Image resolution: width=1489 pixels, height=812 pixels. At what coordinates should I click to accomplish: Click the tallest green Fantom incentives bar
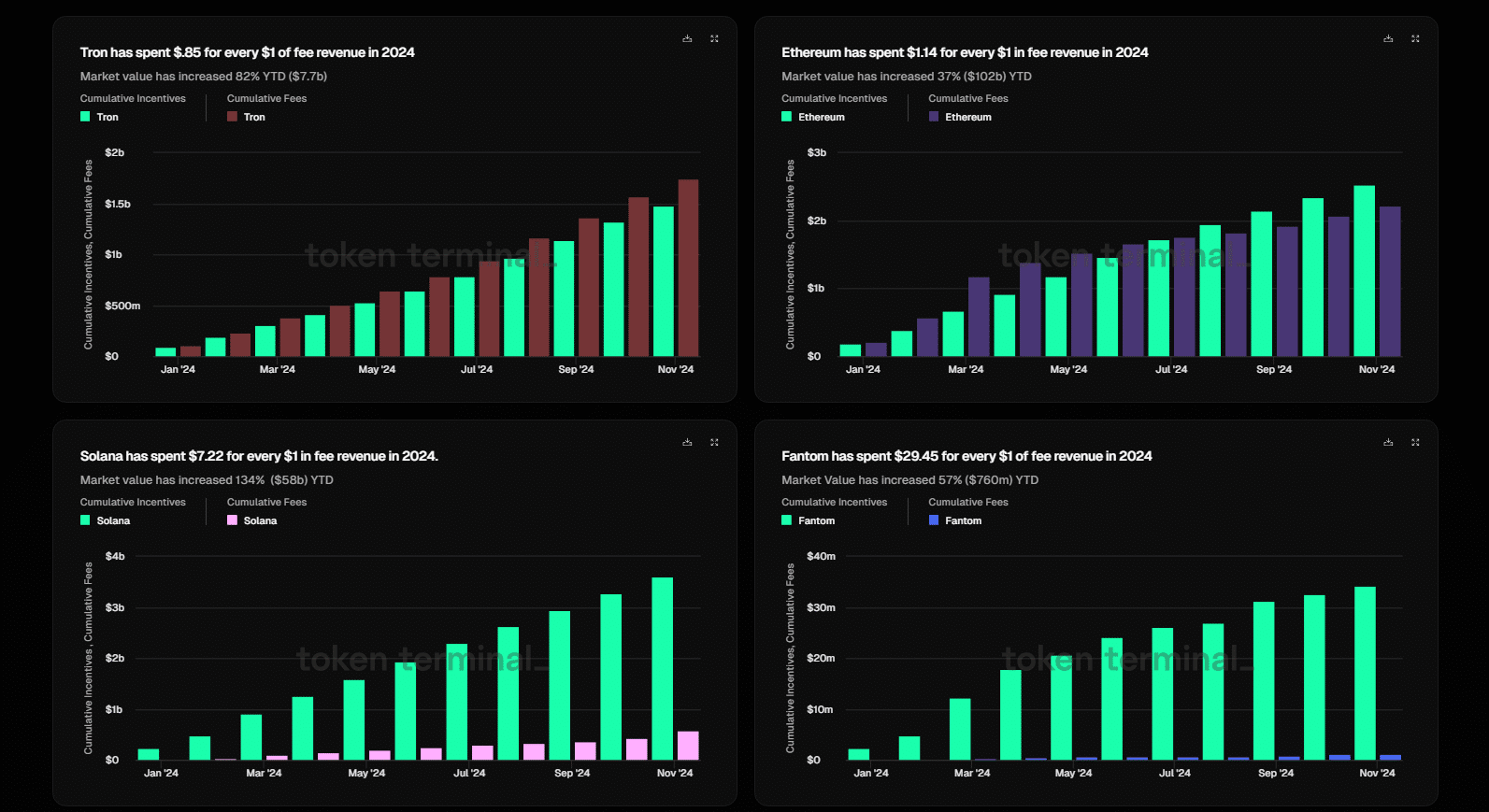[x=1365, y=673]
